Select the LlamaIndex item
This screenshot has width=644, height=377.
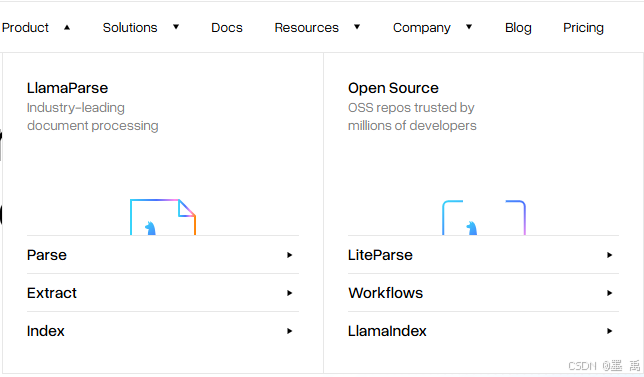(483, 331)
